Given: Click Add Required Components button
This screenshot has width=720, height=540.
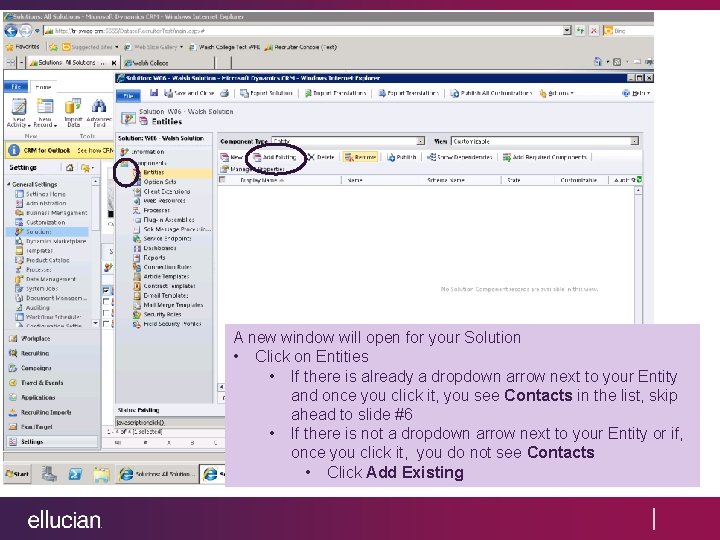Looking at the screenshot, I should (545, 157).
